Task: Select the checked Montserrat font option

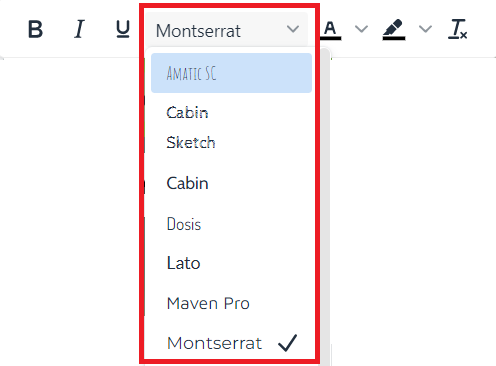Action: pyautogui.click(x=231, y=343)
